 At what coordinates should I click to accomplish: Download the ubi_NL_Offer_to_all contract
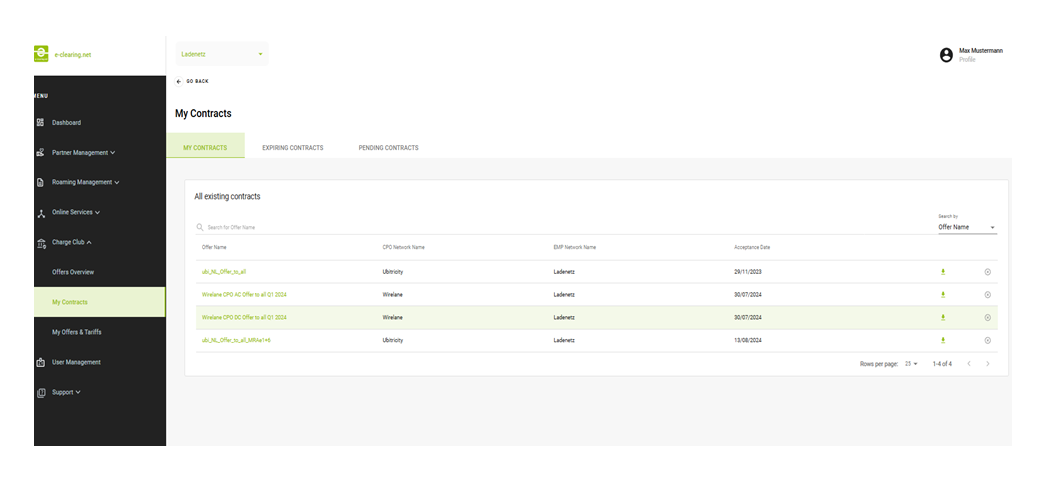[x=942, y=272]
